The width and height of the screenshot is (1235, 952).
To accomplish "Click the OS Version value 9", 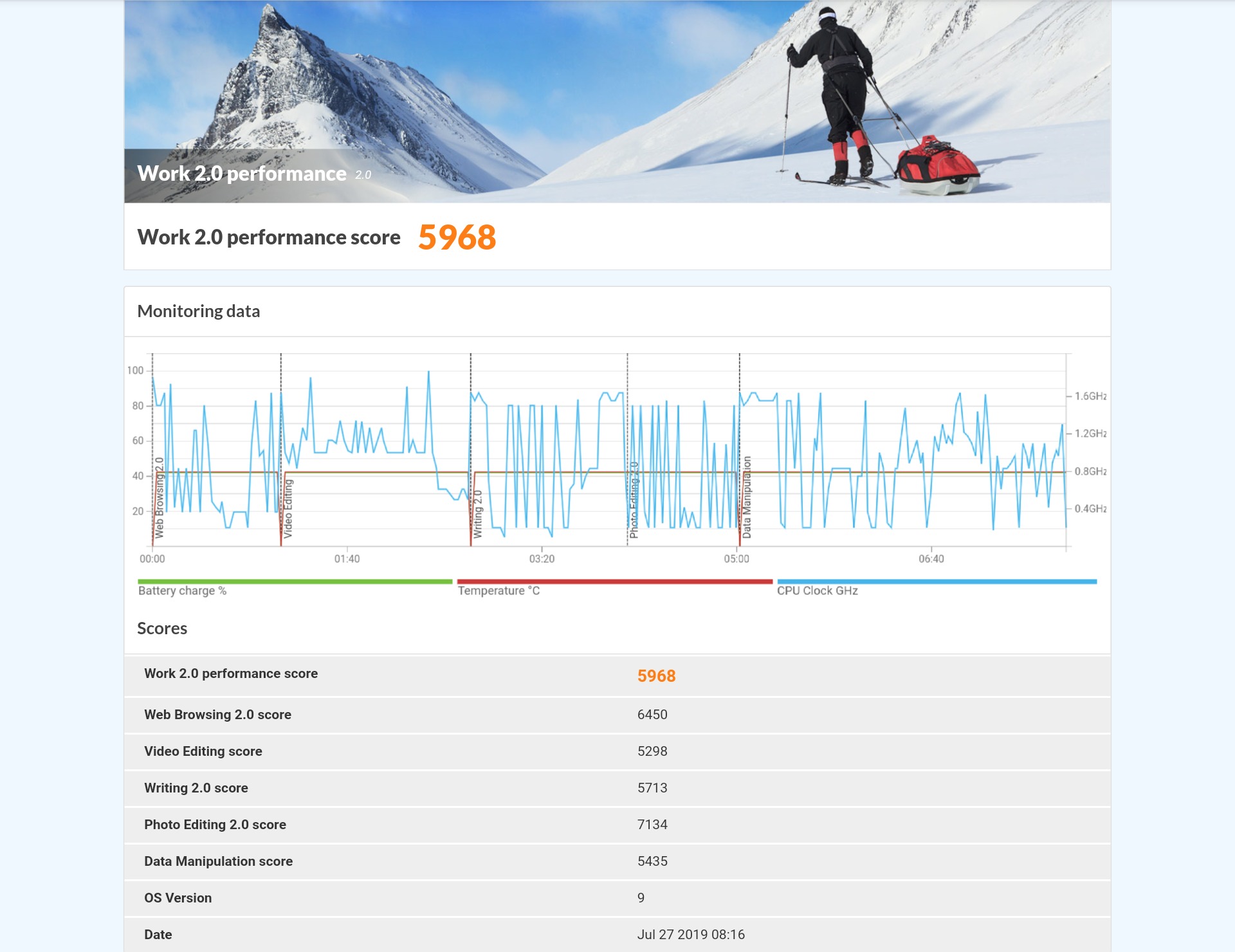I will [x=641, y=898].
